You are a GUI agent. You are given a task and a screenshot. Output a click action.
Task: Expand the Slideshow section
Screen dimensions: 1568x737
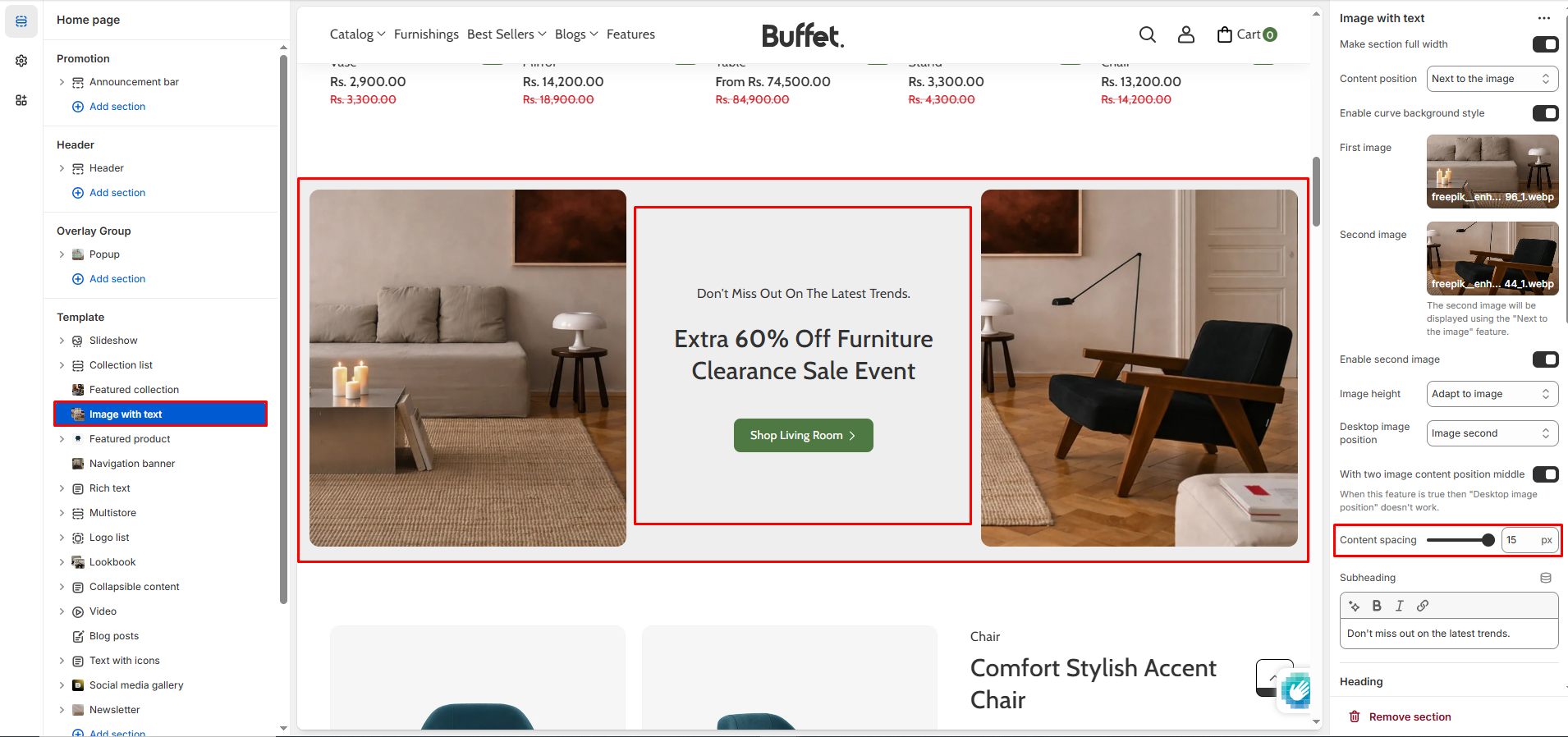[x=62, y=341]
